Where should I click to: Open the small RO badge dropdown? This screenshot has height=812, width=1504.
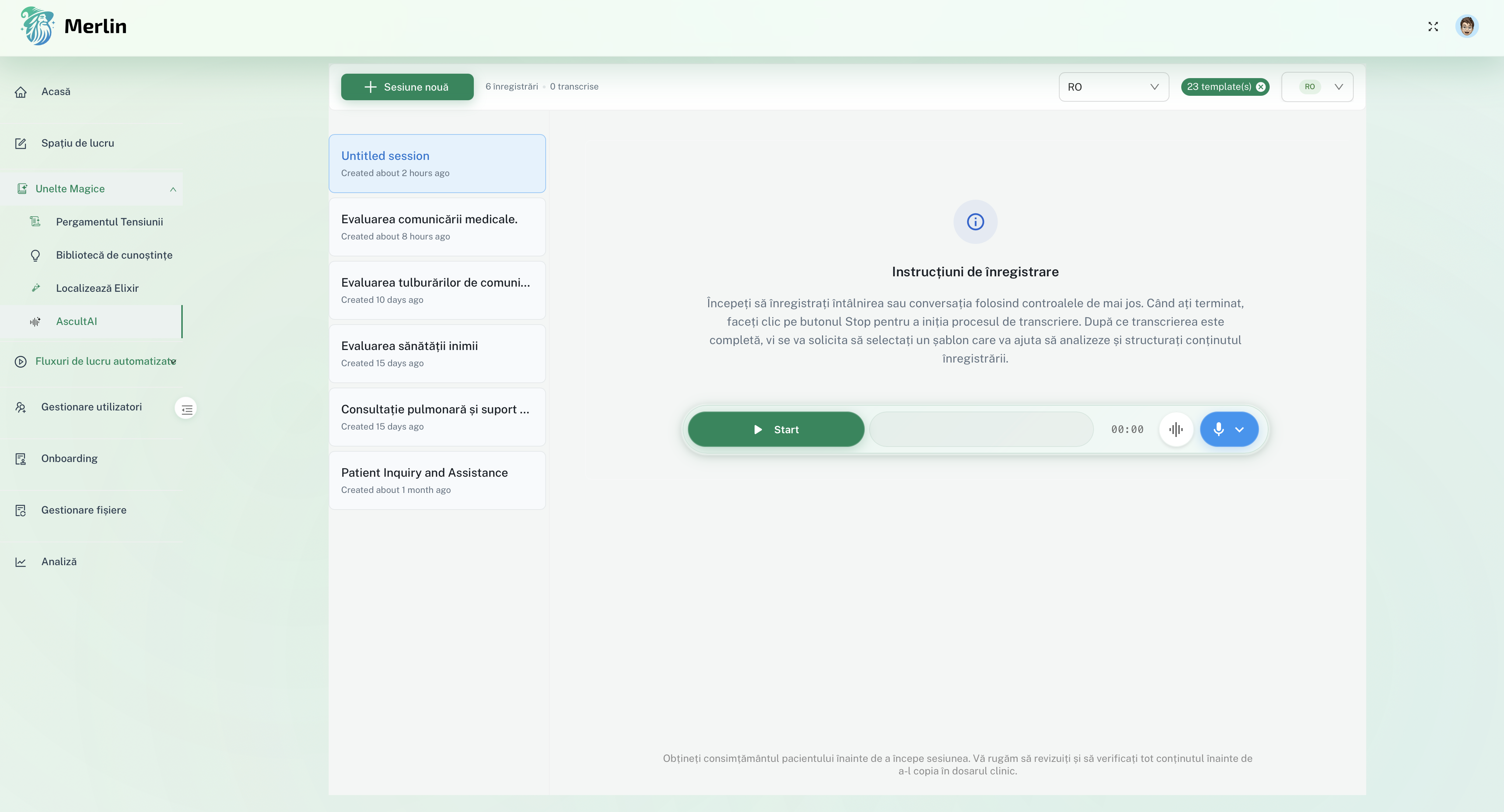tap(1316, 87)
